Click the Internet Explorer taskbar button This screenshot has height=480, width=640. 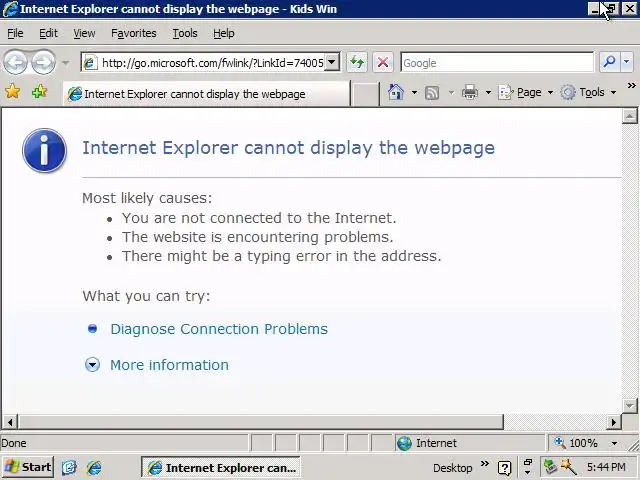click(x=221, y=468)
